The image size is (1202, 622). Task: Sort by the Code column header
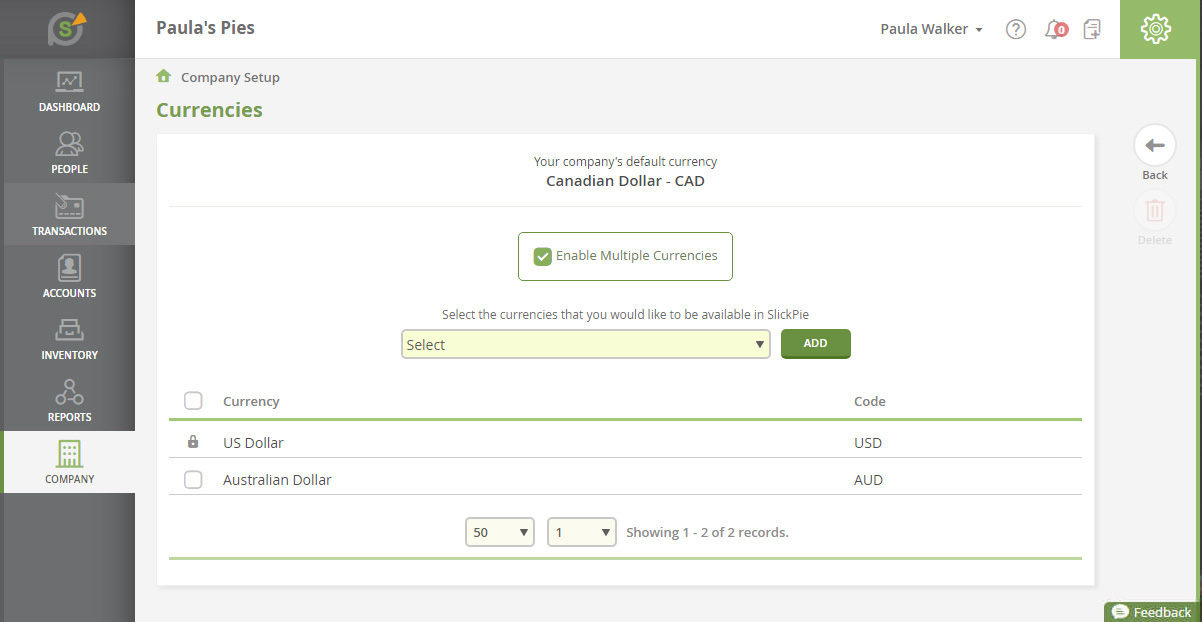pos(869,401)
